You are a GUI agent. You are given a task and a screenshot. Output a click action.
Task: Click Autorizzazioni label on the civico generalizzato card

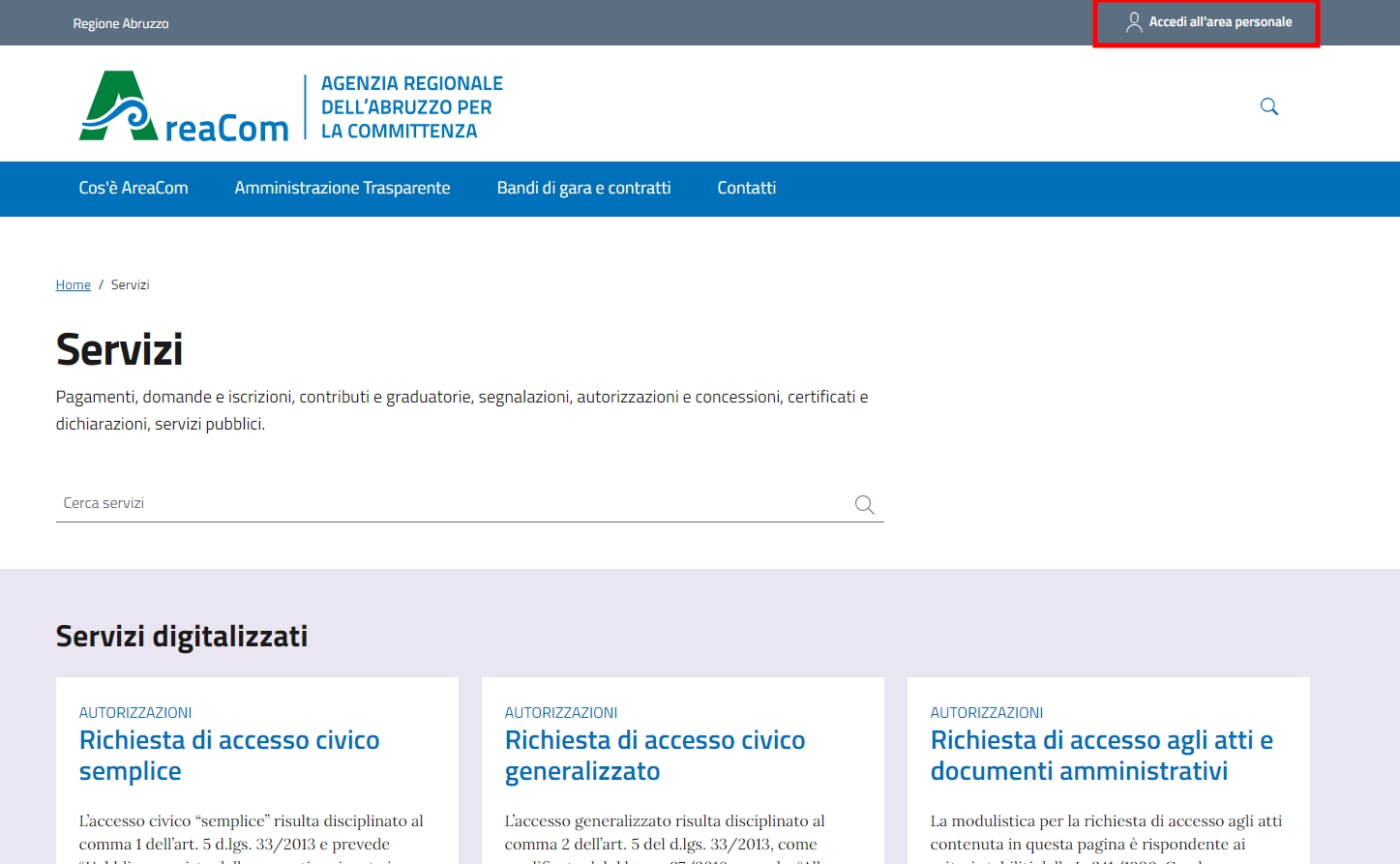click(561, 712)
